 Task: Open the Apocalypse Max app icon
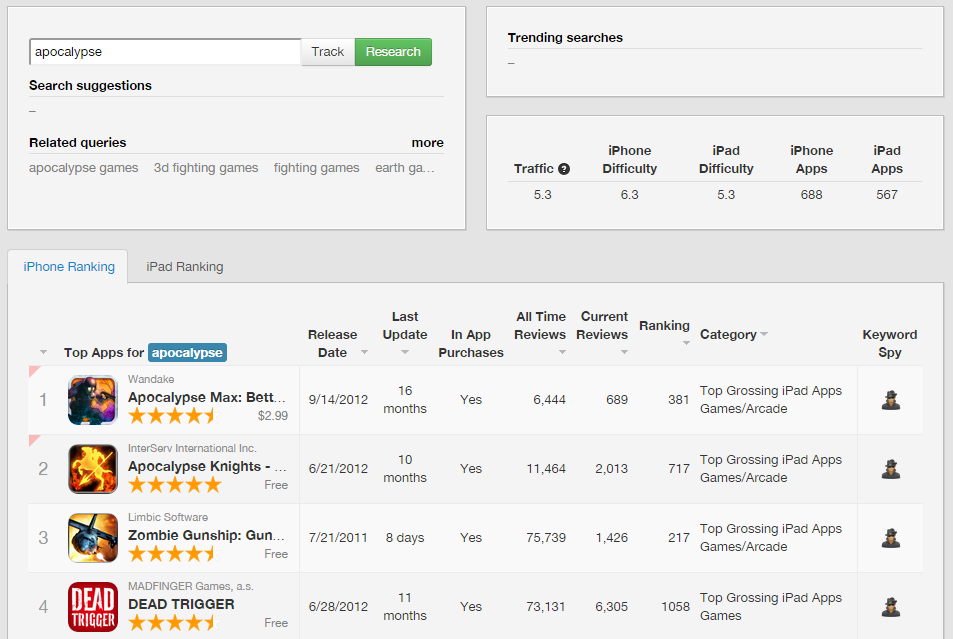[x=92, y=400]
